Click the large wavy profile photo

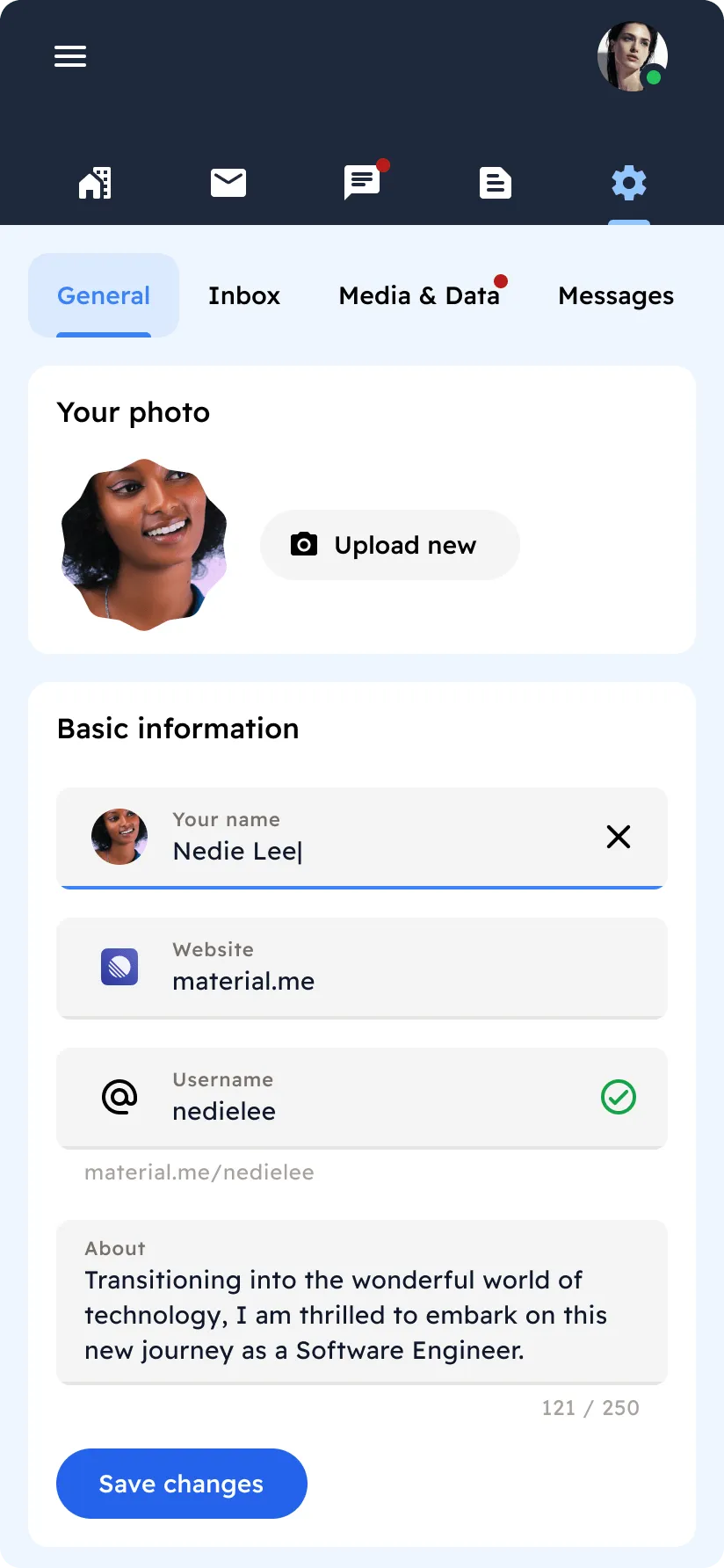click(144, 544)
